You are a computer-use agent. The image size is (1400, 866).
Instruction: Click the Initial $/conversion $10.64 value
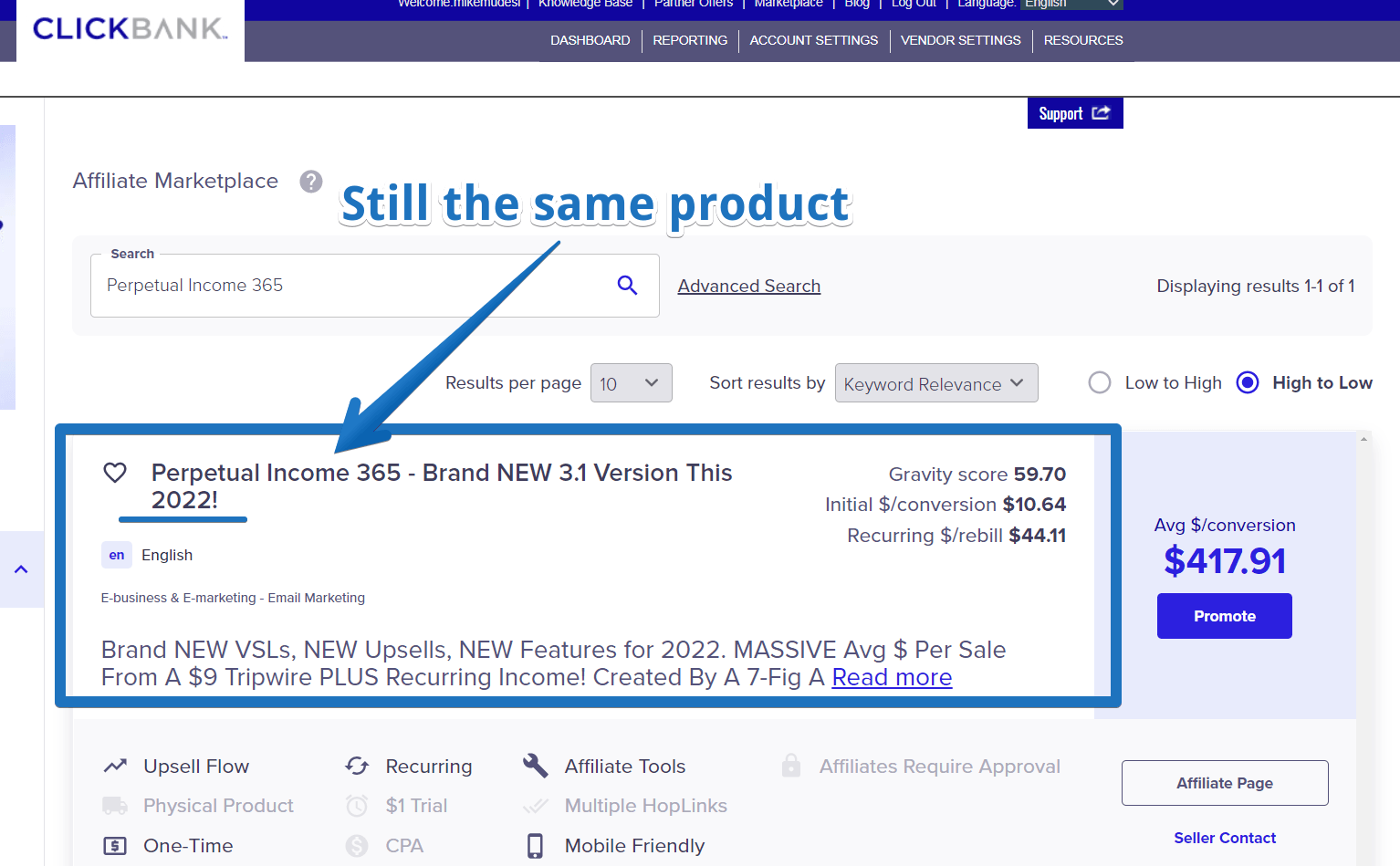click(x=1034, y=505)
